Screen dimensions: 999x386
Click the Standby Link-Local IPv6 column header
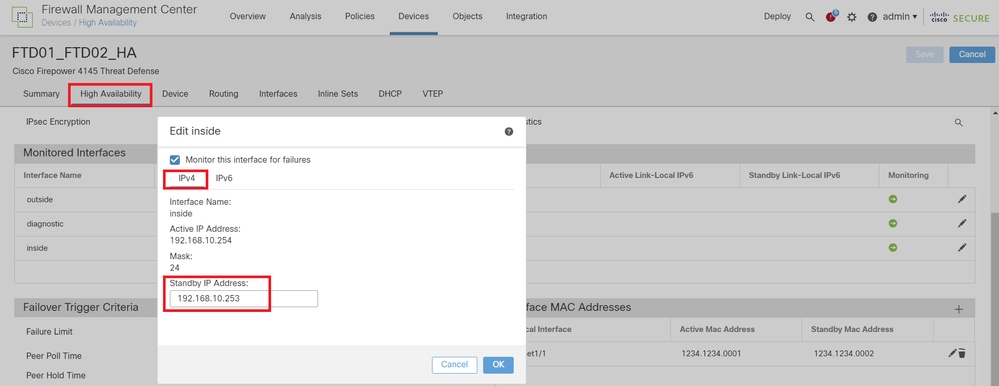[794, 175]
